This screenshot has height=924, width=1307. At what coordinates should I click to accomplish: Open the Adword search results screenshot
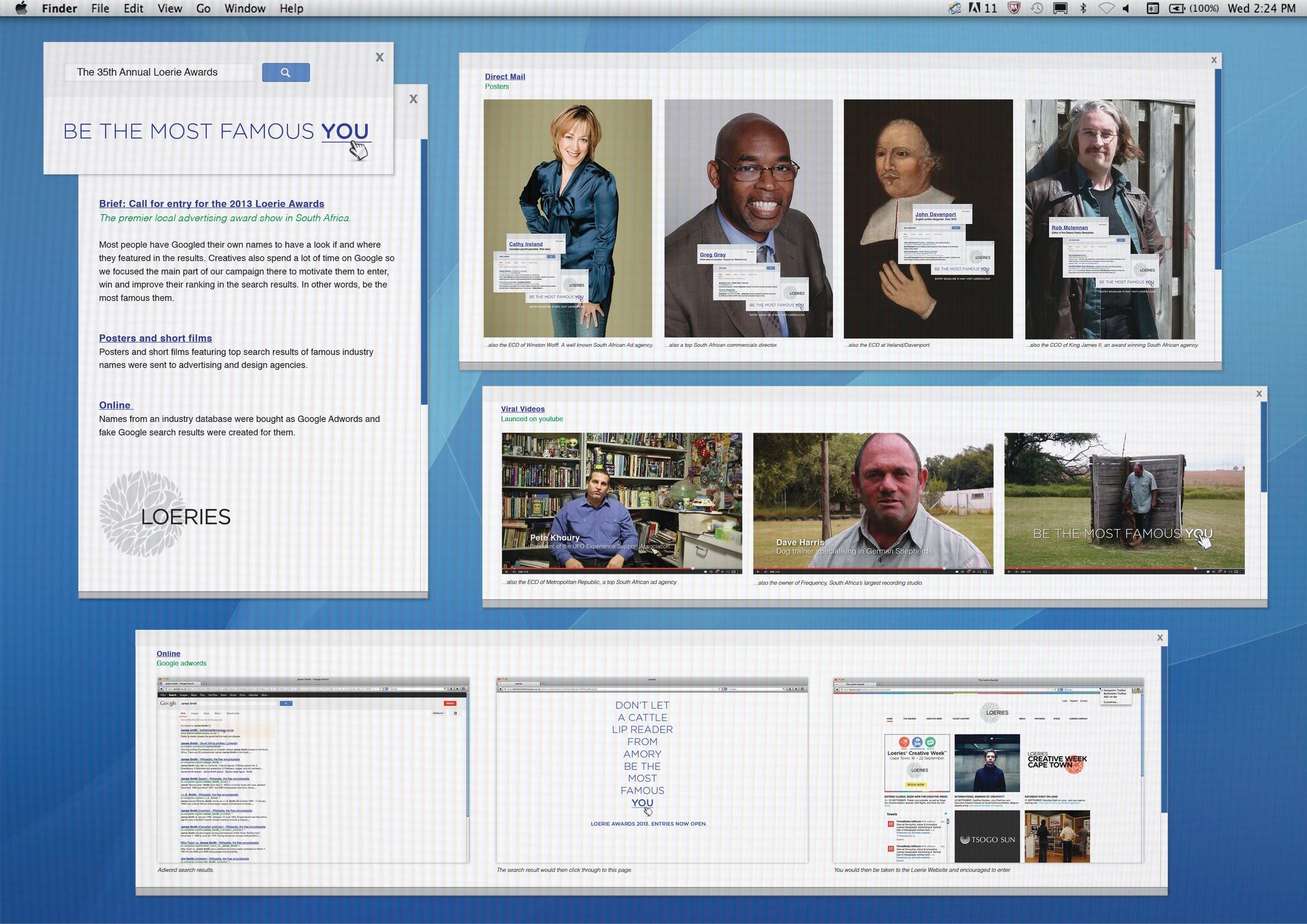tap(313, 770)
